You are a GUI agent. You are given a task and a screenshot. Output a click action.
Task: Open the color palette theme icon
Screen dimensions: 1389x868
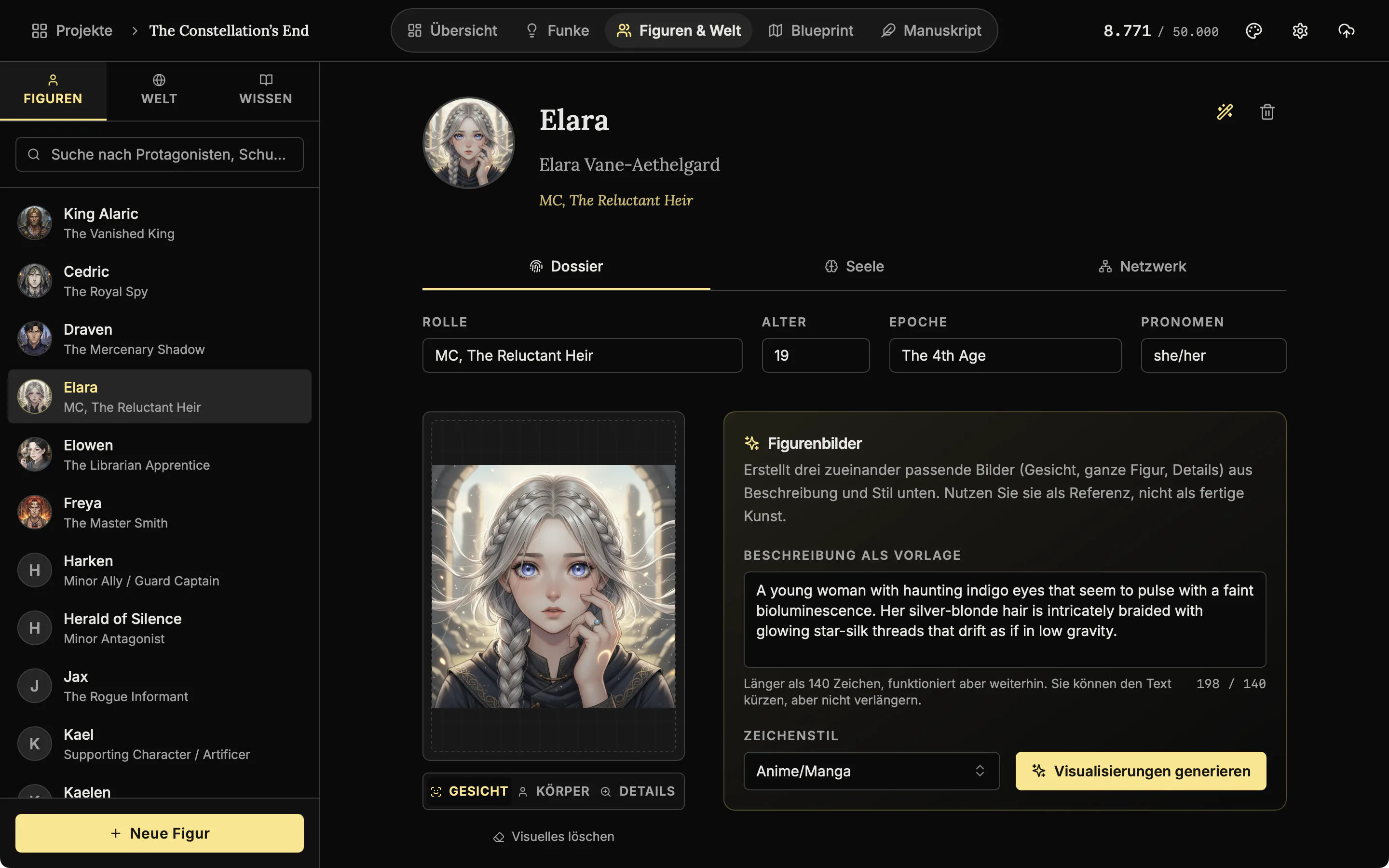tap(1253, 30)
